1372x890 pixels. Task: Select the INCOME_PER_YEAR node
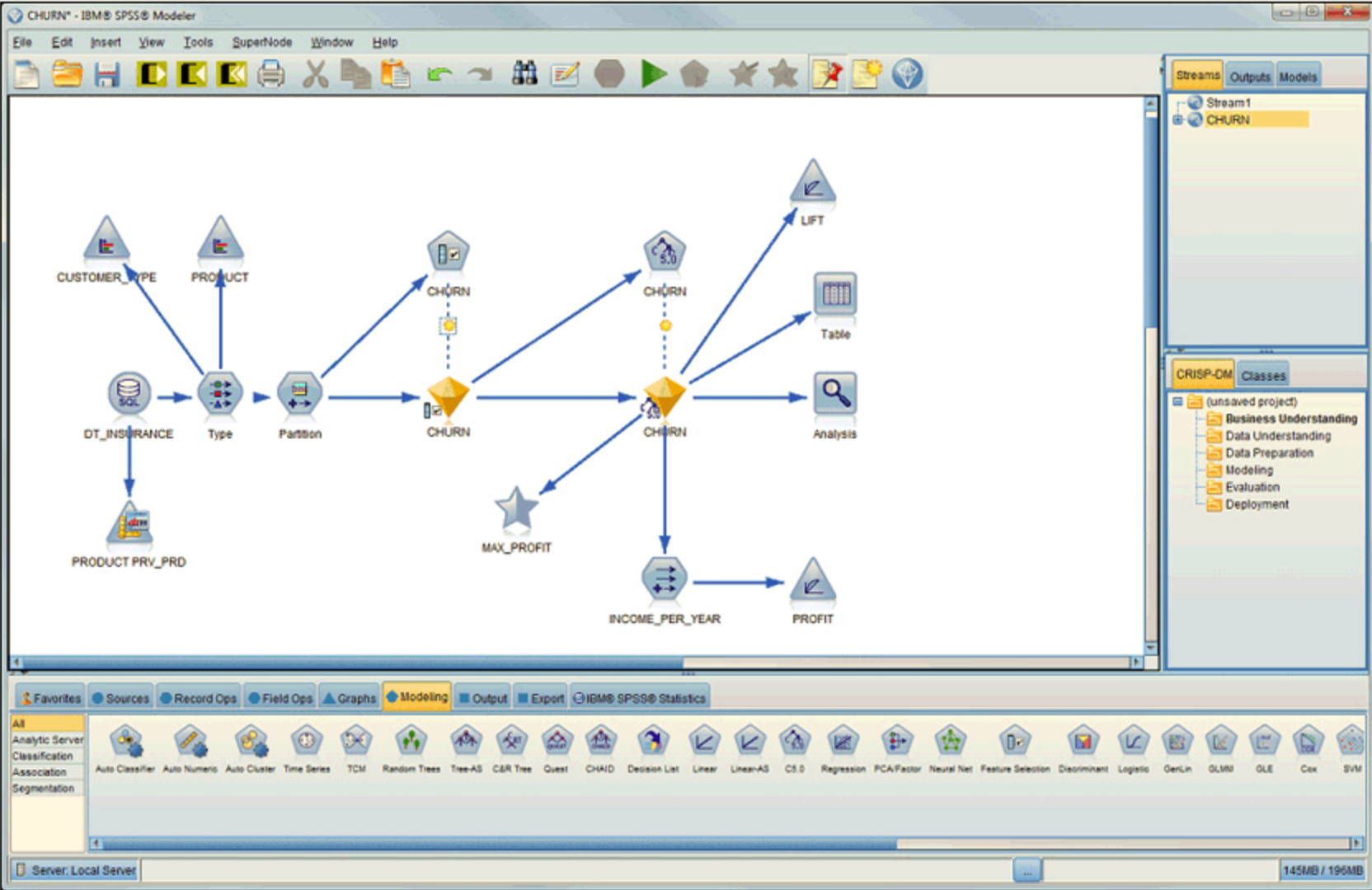[x=665, y=578]
